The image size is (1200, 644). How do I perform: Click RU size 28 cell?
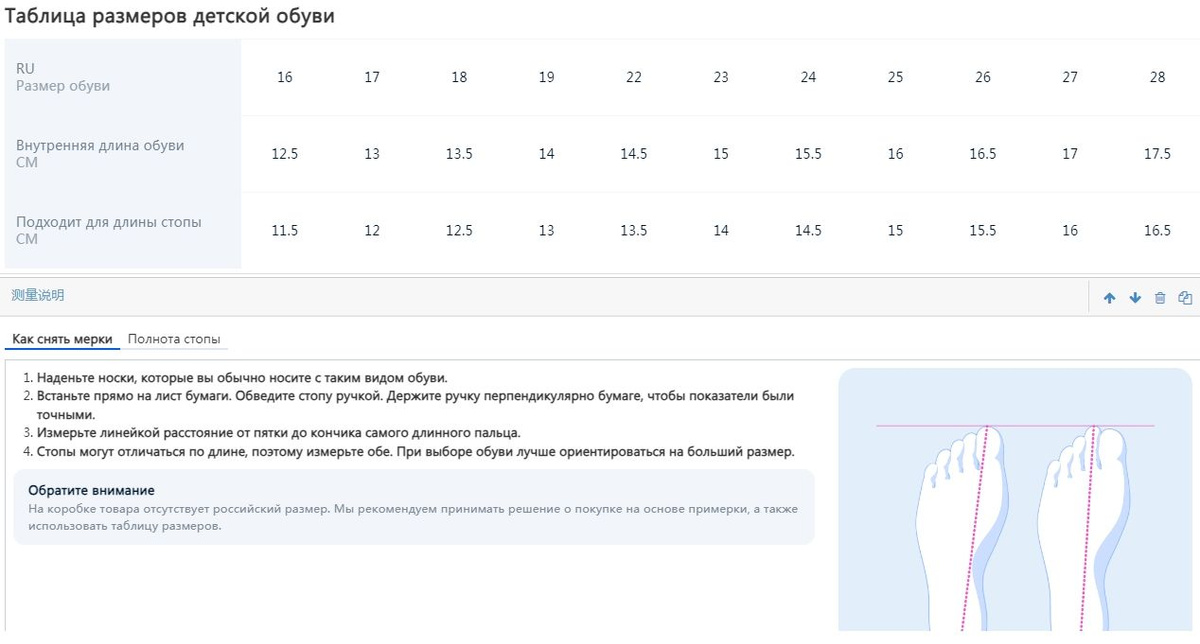pos(1157,77)
